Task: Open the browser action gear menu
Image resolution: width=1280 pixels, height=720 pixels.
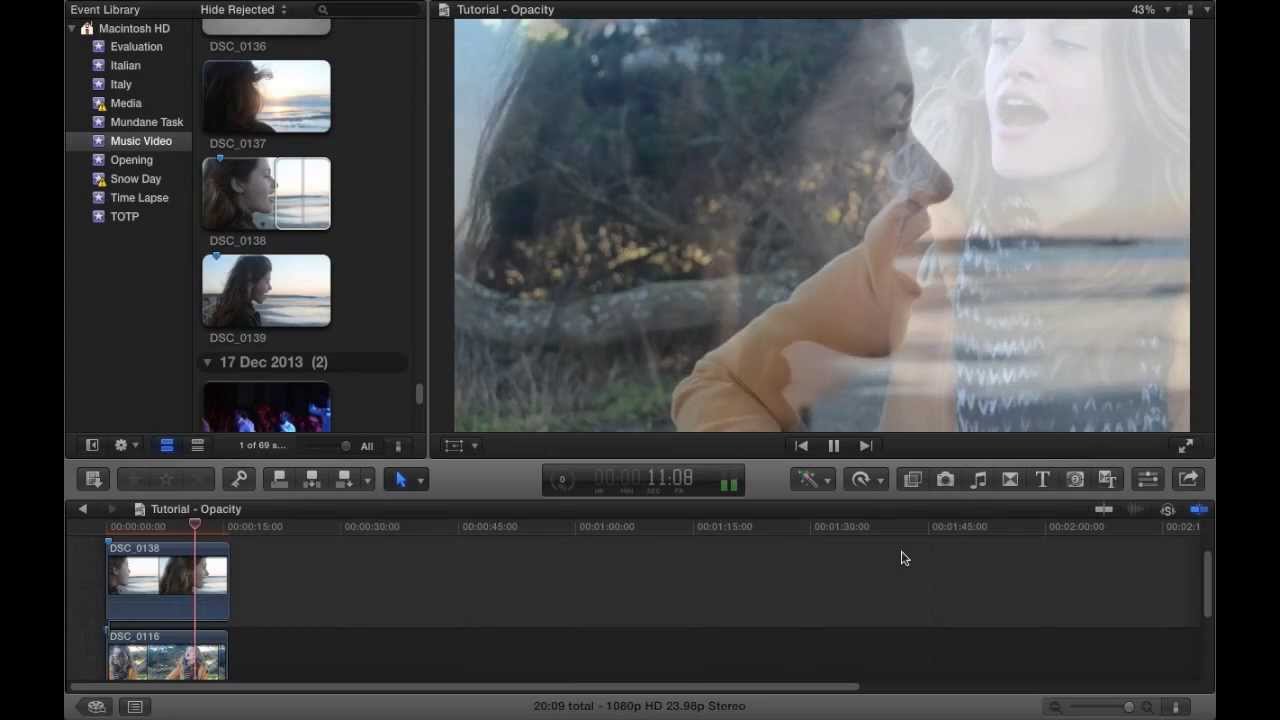Action: click(126, 446)
